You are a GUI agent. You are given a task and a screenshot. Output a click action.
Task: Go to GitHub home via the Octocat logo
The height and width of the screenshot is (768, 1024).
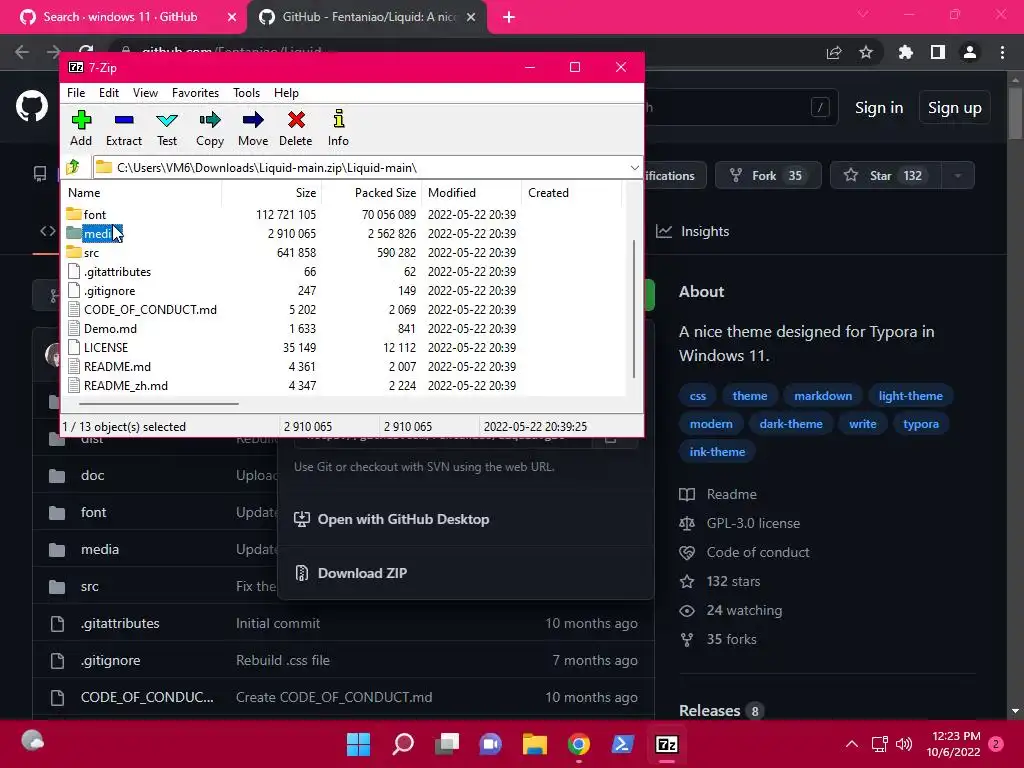(x=32, y=106)
